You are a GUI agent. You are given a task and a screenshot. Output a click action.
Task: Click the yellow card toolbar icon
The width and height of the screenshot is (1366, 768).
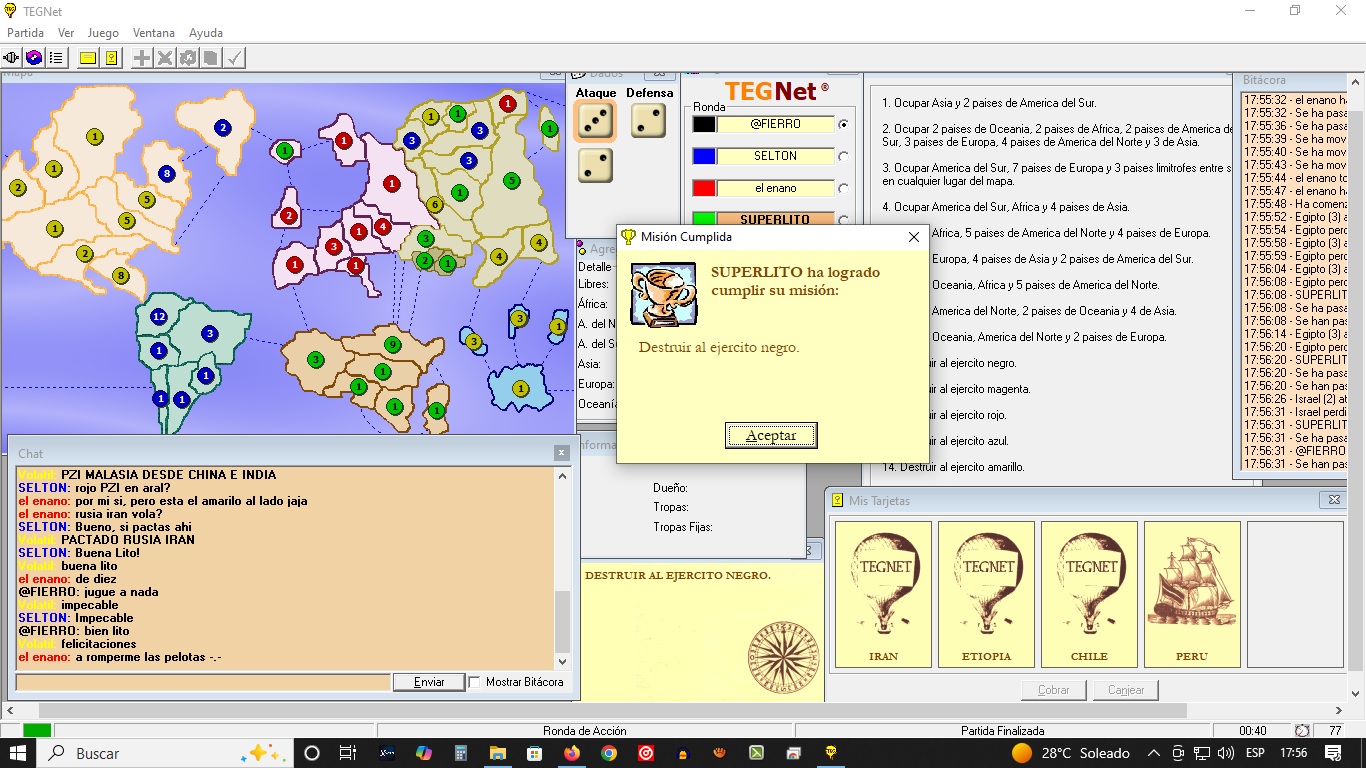click(88, 58)
